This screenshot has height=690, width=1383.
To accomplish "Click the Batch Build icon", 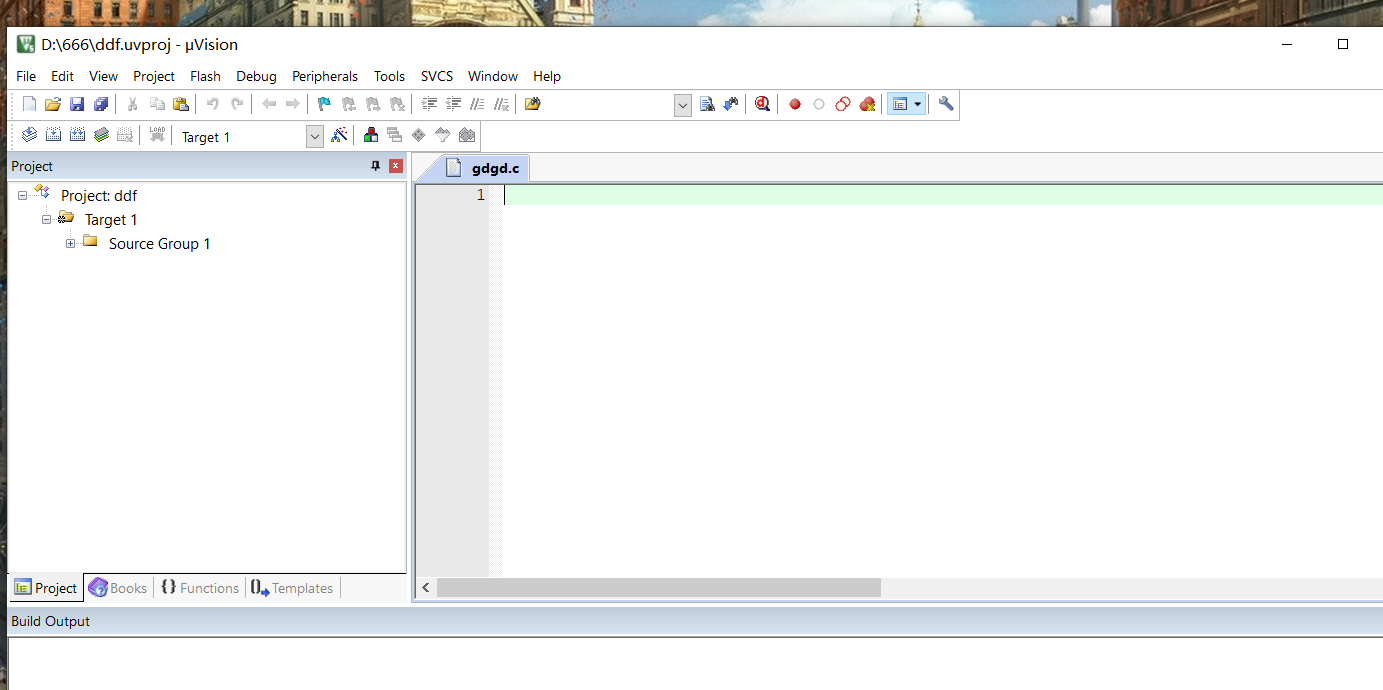I will click(101, 136).
